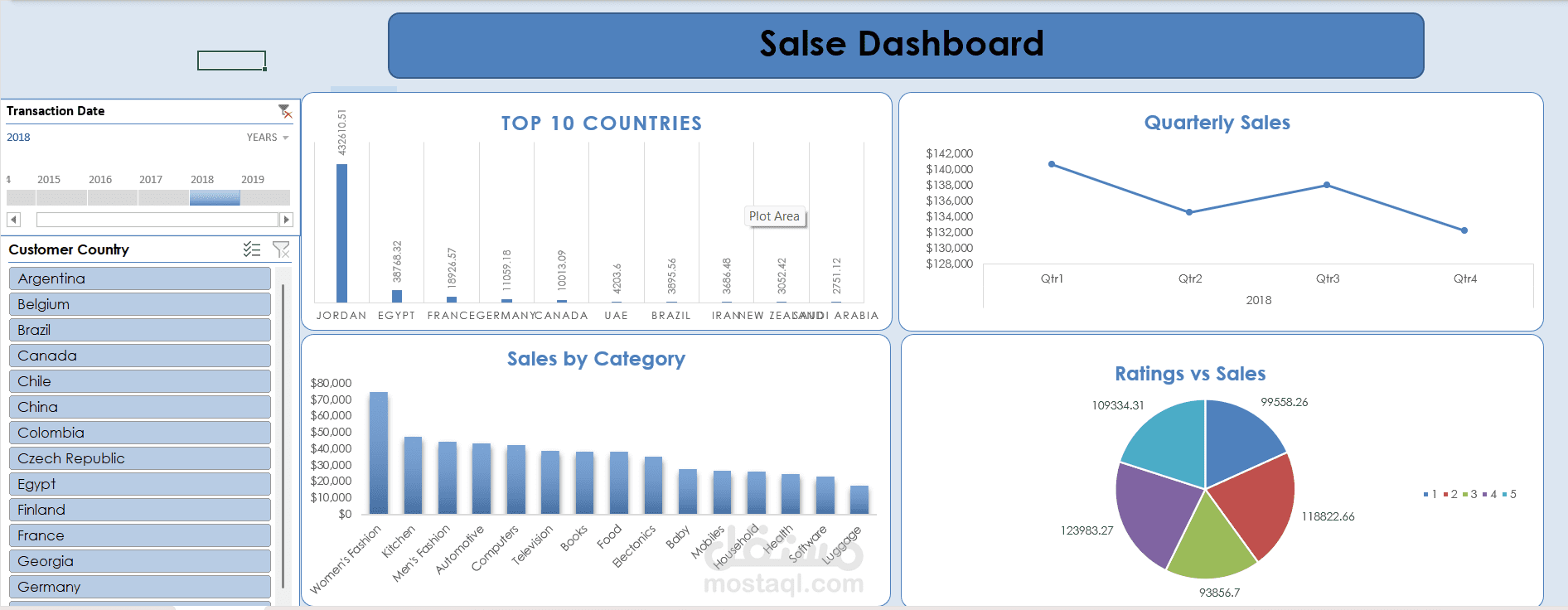The width and height of the screenshot is (1568, 610).
Task: Select 2019 segment on the timeline
Action: 265,198
